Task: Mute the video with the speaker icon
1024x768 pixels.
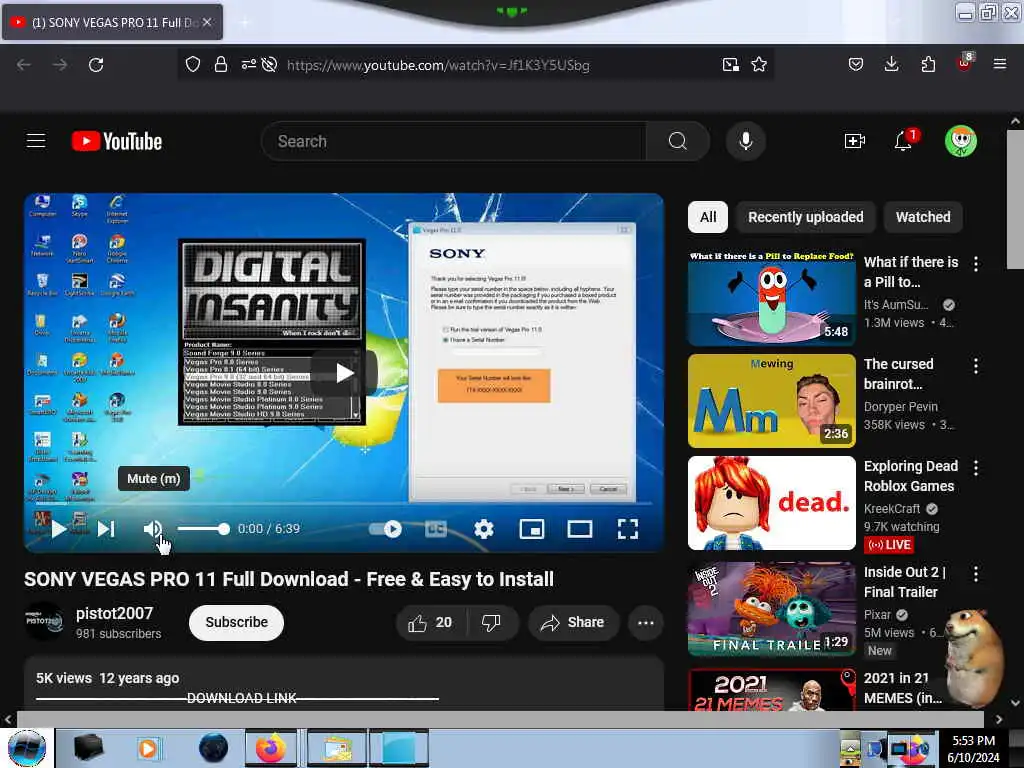Action: click(153, 529)
